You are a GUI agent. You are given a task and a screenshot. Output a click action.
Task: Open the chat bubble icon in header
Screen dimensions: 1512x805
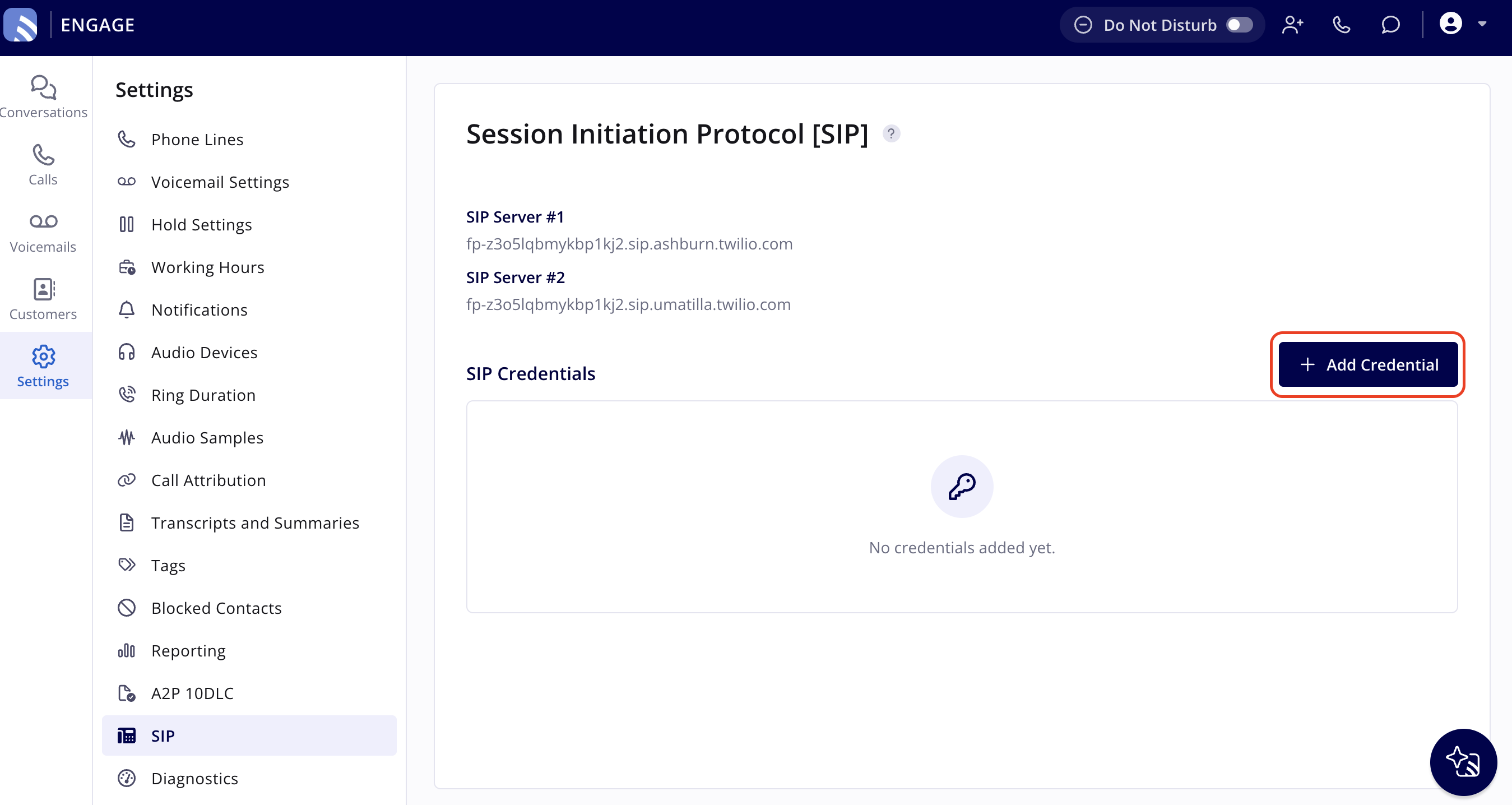pos(1390,25)
